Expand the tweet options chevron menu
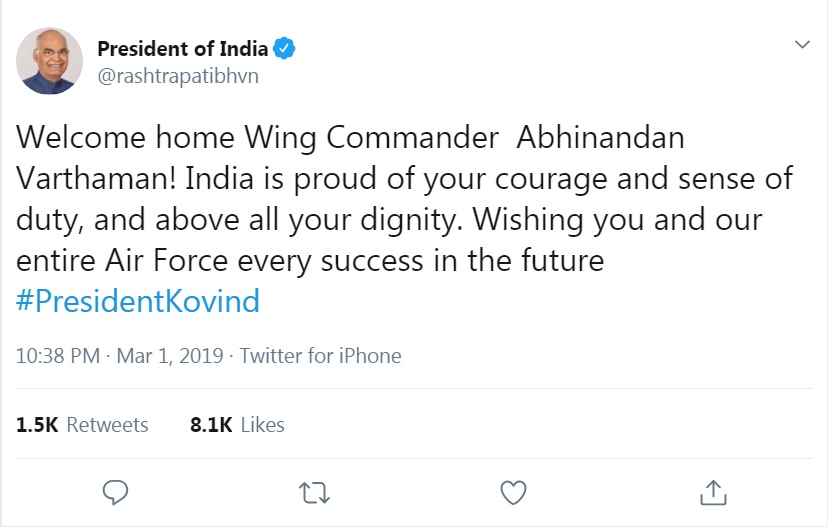This screenshot has height=527, width=828. point(802,44)
